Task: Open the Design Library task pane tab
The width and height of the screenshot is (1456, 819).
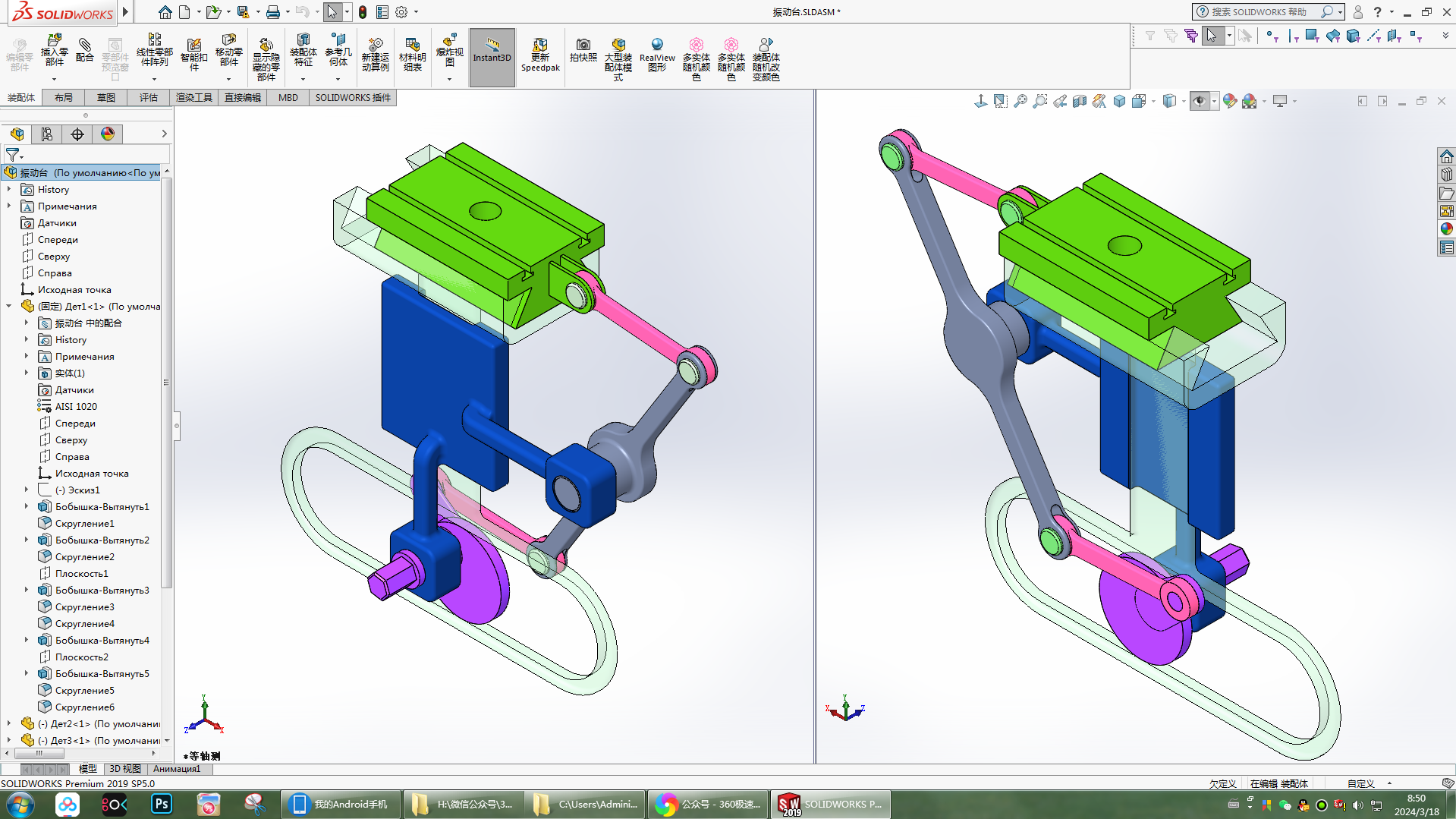Action: [1447, 175]
